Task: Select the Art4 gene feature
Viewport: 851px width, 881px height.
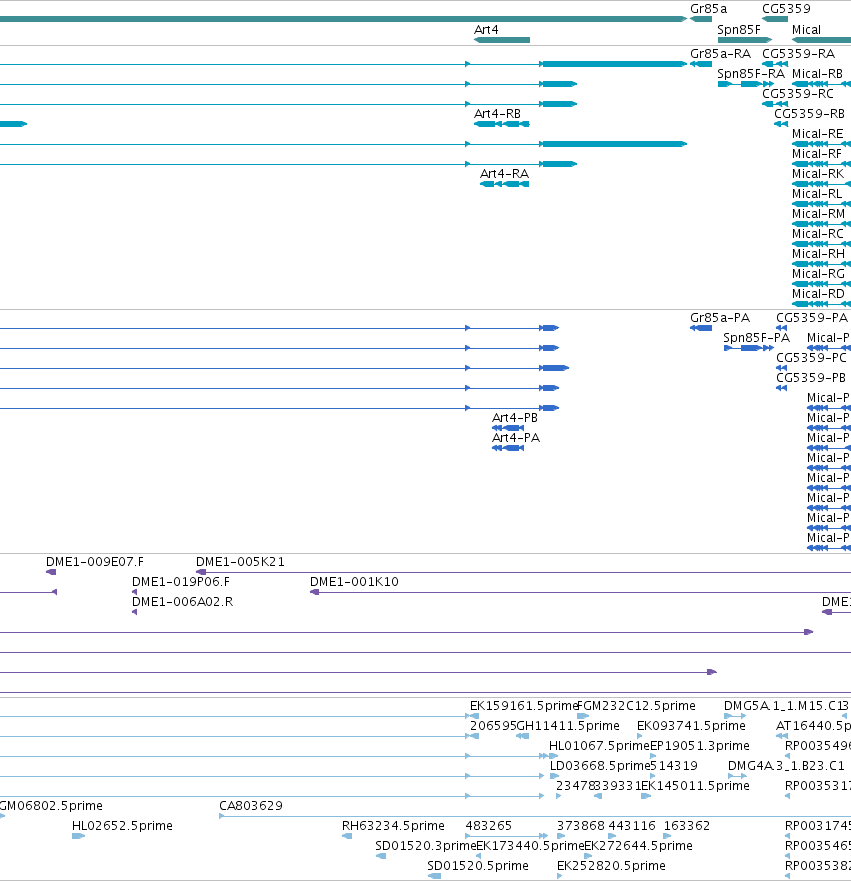Action: (502, 40)
